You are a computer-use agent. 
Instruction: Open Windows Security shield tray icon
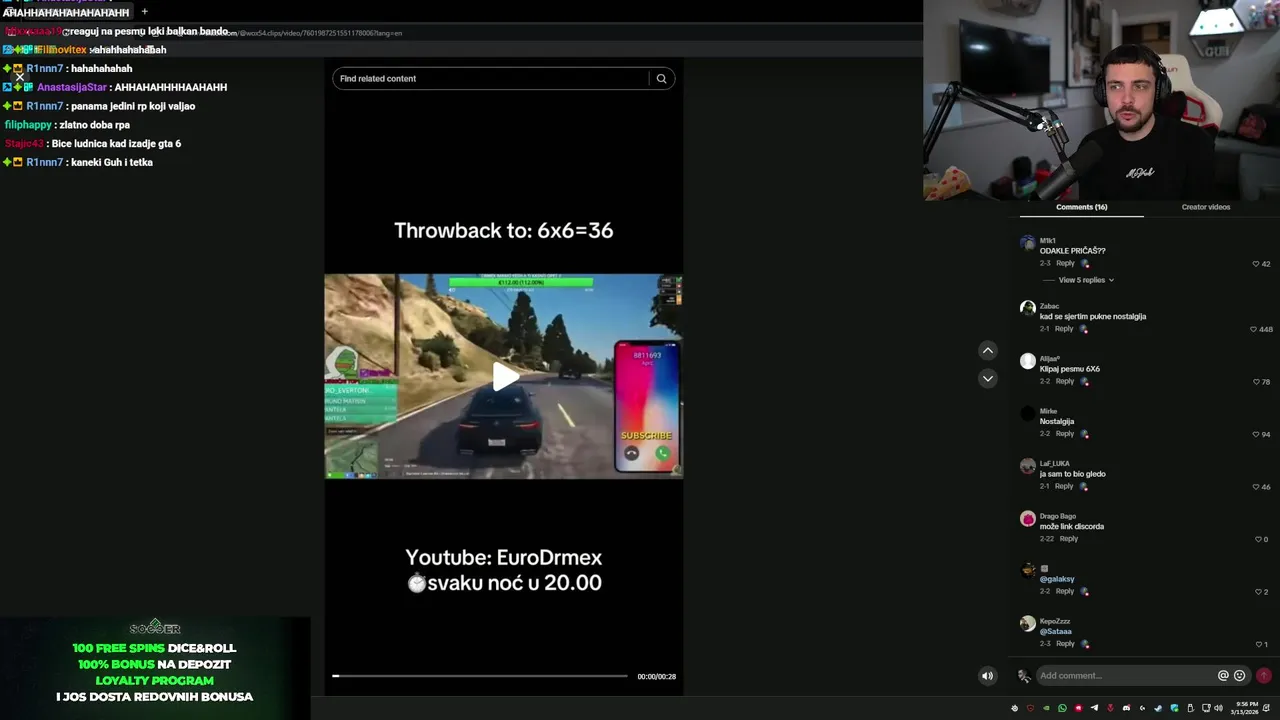pyautogui.click(x=1174, y=708)
